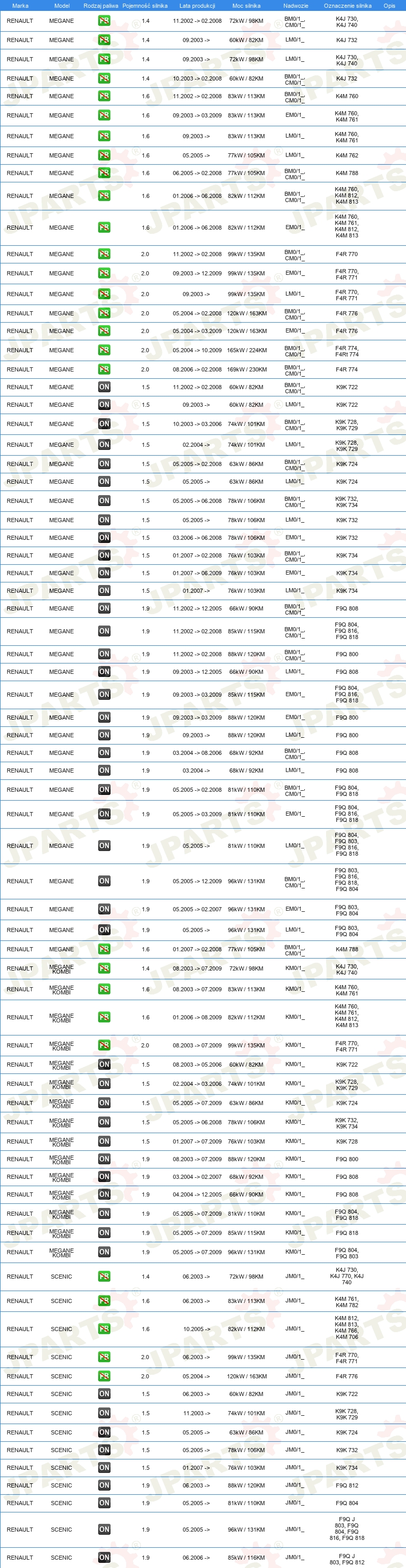Select petrol icon in 1.4 10.2003 -> 02.2008 row
Image resolution: width=406 pixels, height=1568 pixels.
click(x=104, y=78)
